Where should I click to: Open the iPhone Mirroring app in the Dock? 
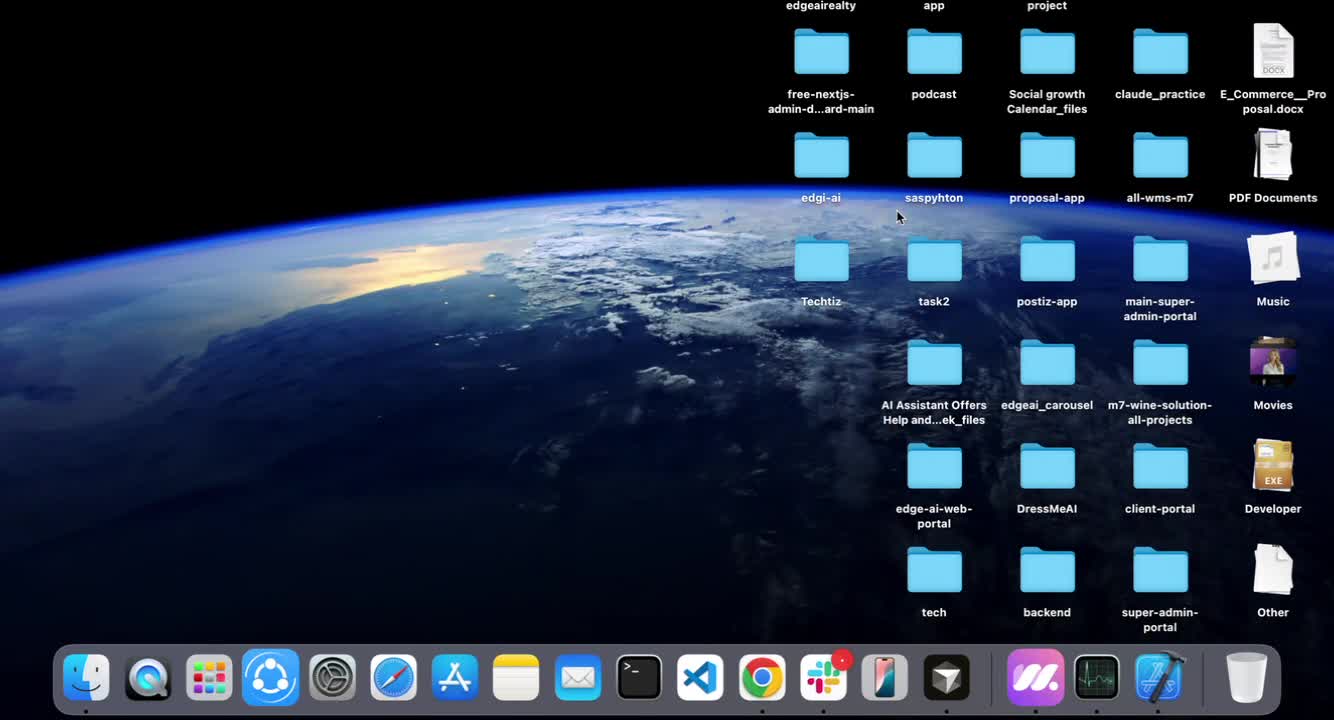point(885,678)
